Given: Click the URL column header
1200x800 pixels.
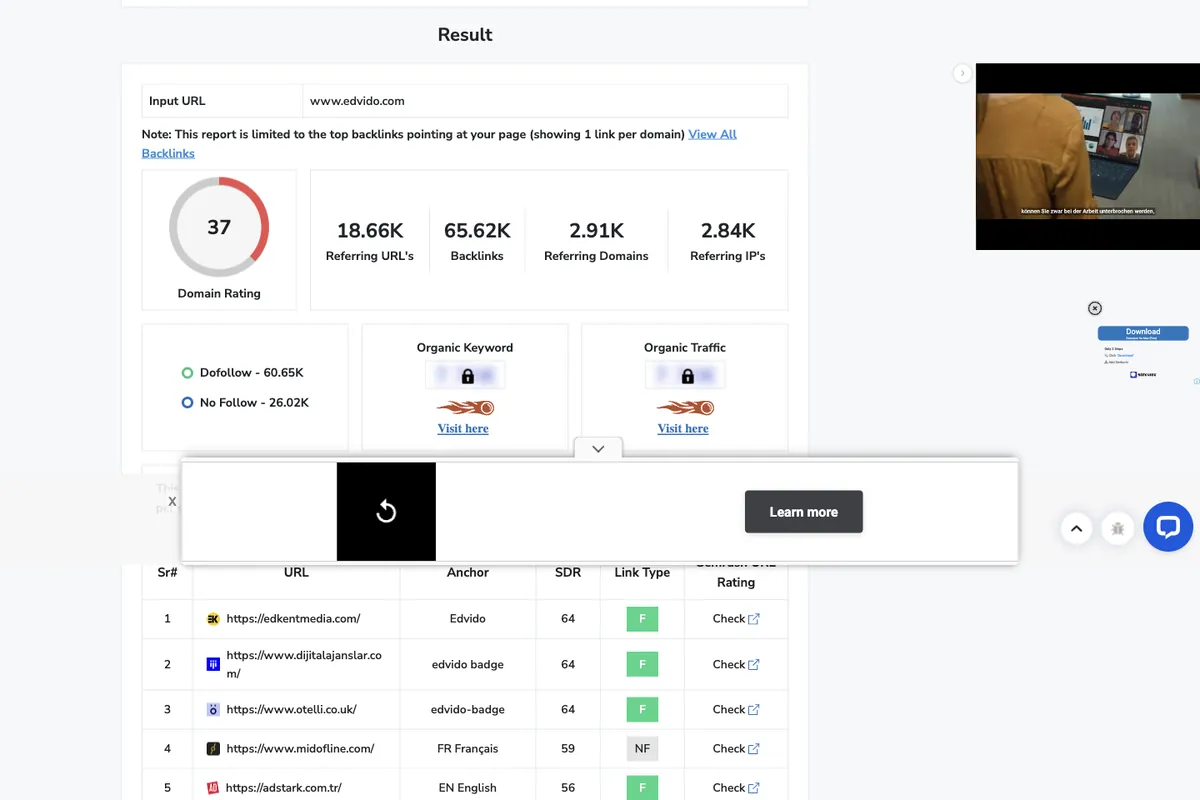Looking at the screenshot, I should tap(296, 573).
